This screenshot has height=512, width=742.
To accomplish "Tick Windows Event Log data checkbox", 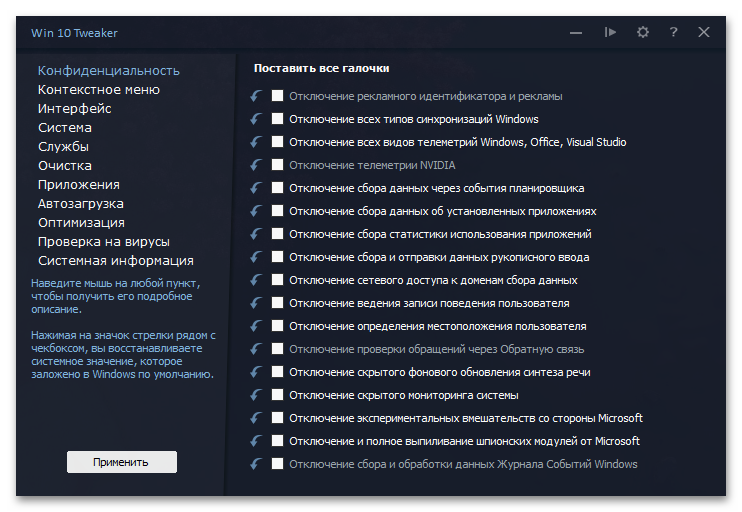I will coord(277,464).
